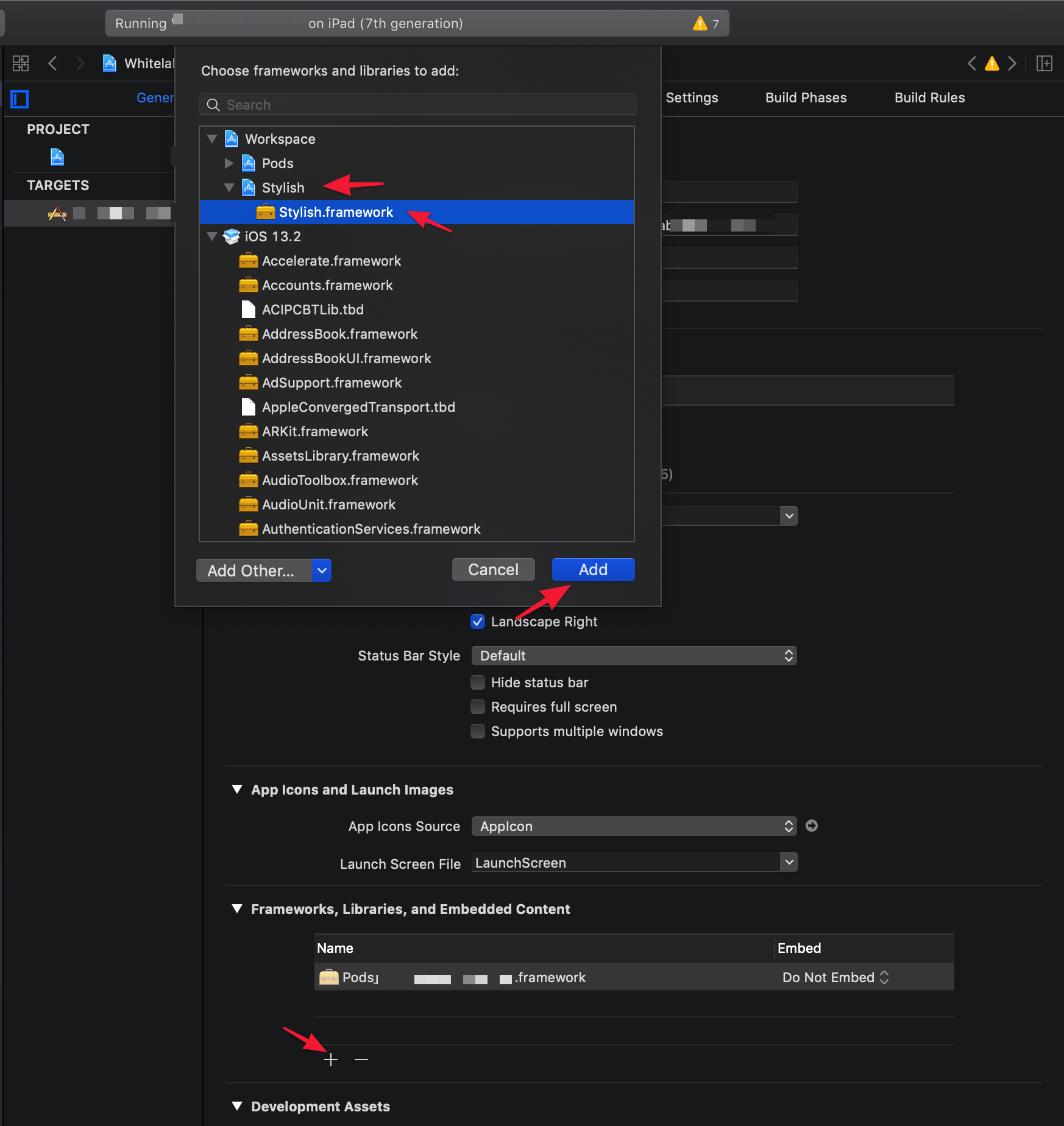The height and width of the screenshot is (1126, 1064).
Task: Open the related items grid icon
Action: (21, 63)
